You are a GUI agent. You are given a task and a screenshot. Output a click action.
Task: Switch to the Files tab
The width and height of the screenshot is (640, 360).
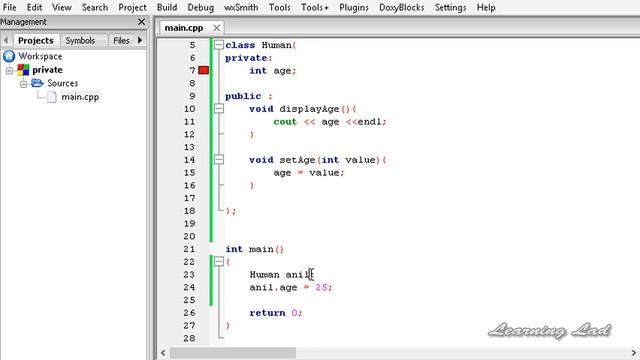click(121, 40)
